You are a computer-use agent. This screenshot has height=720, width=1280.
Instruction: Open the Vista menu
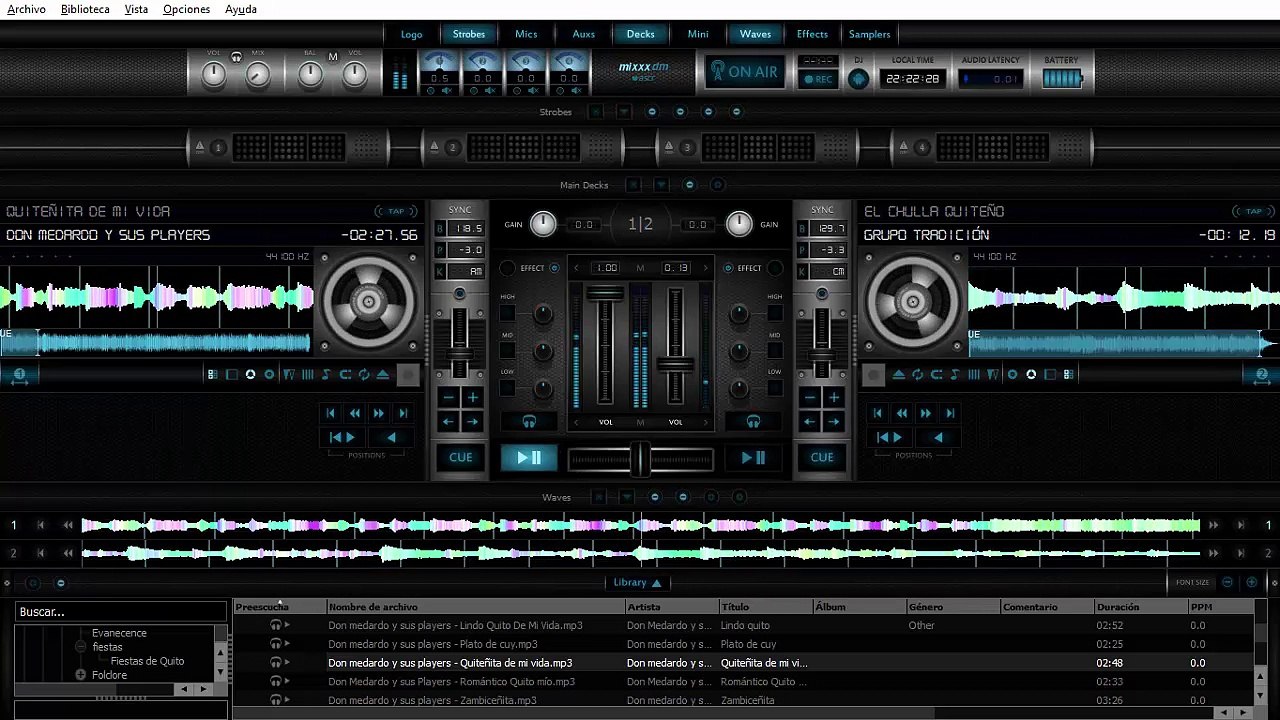click(137, 9)
